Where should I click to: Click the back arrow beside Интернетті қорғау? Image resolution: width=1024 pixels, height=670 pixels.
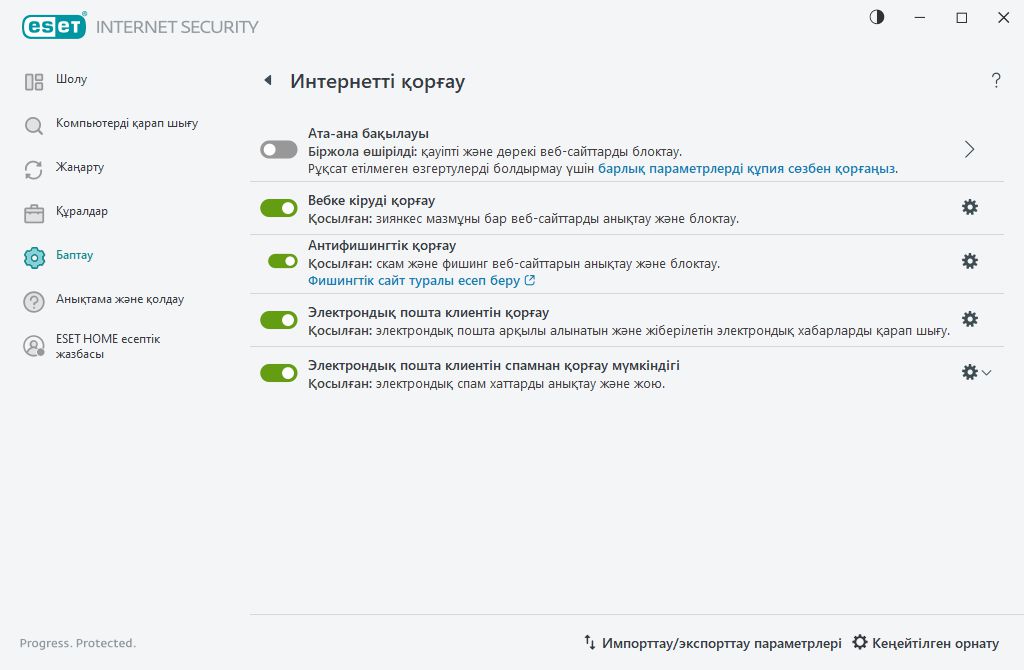(268, 81)
